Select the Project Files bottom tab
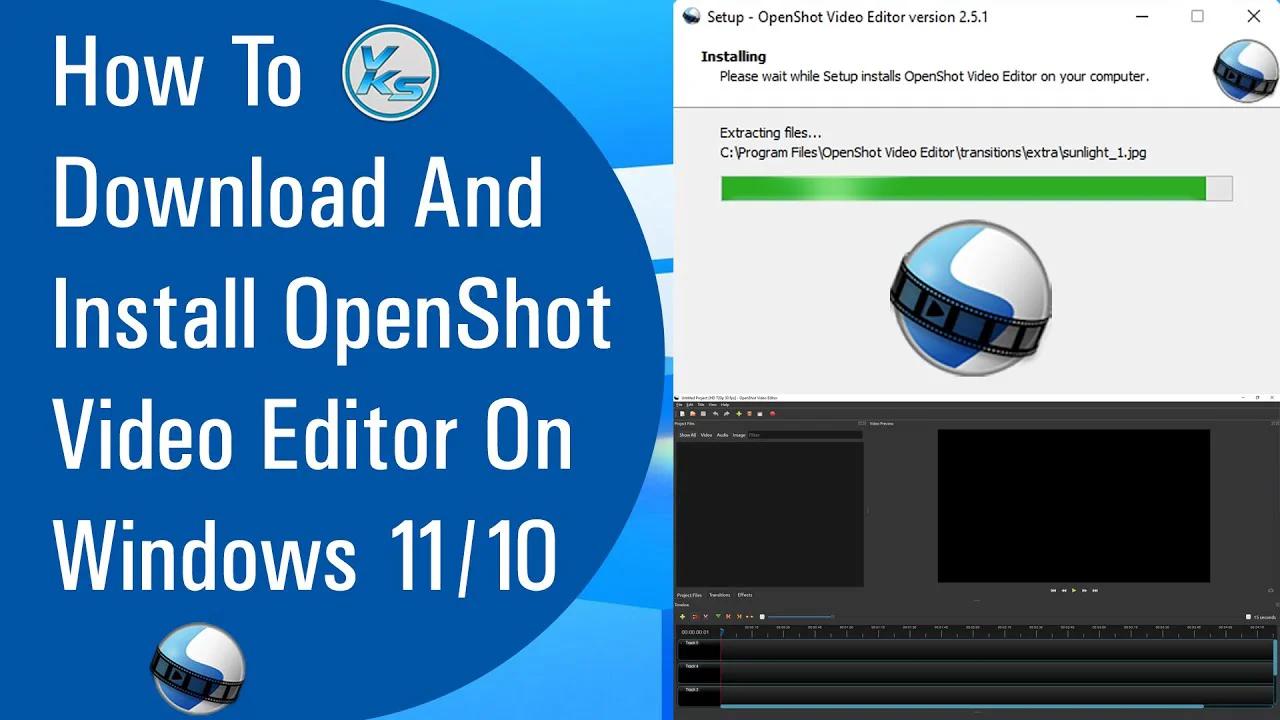The image size is (1280, 720). coord(689,595)
